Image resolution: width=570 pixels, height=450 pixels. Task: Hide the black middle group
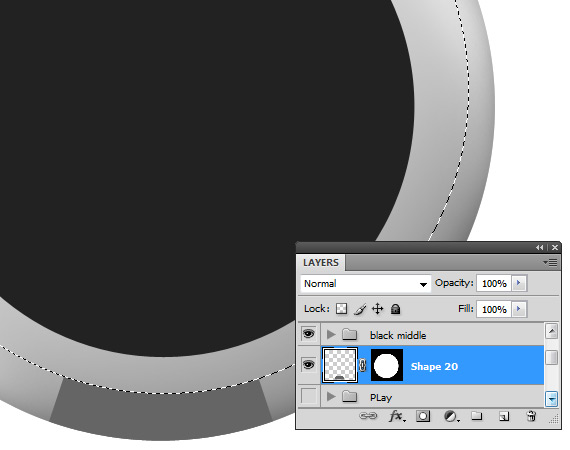tap(309, 333)
